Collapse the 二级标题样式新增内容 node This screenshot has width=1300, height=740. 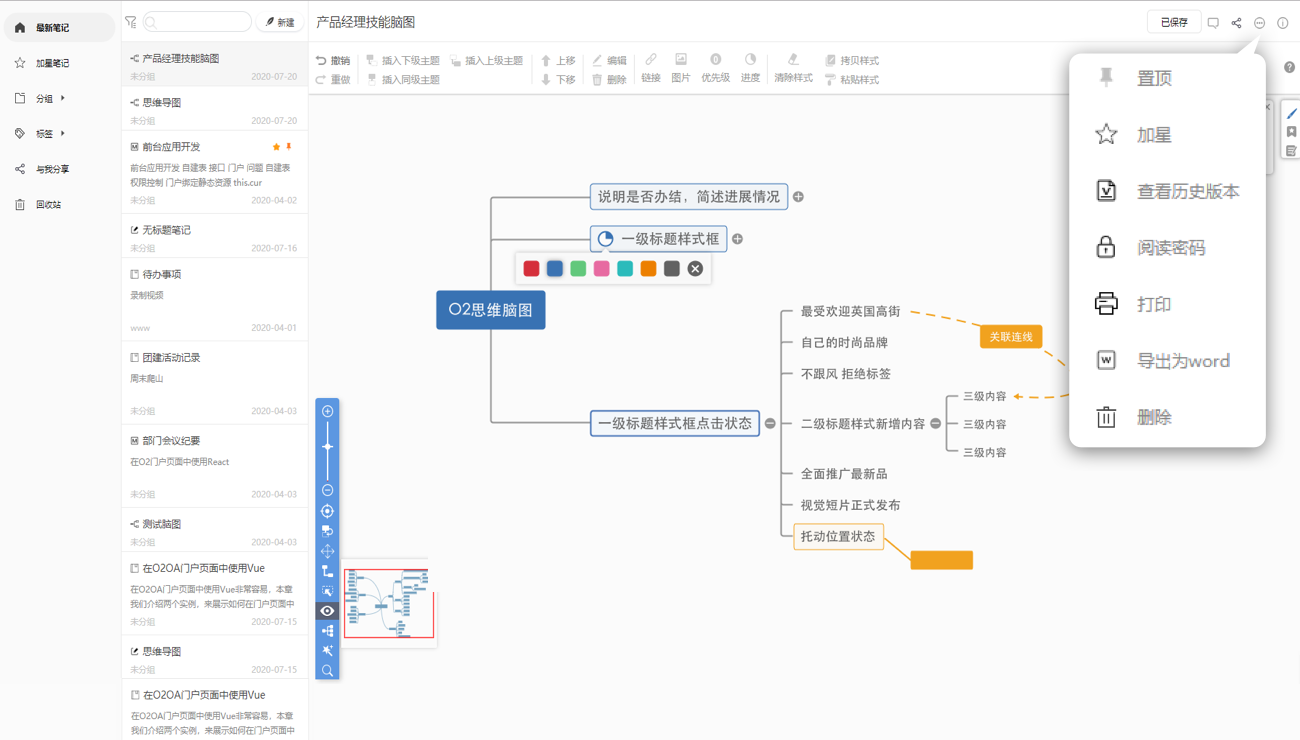point(936,424)
